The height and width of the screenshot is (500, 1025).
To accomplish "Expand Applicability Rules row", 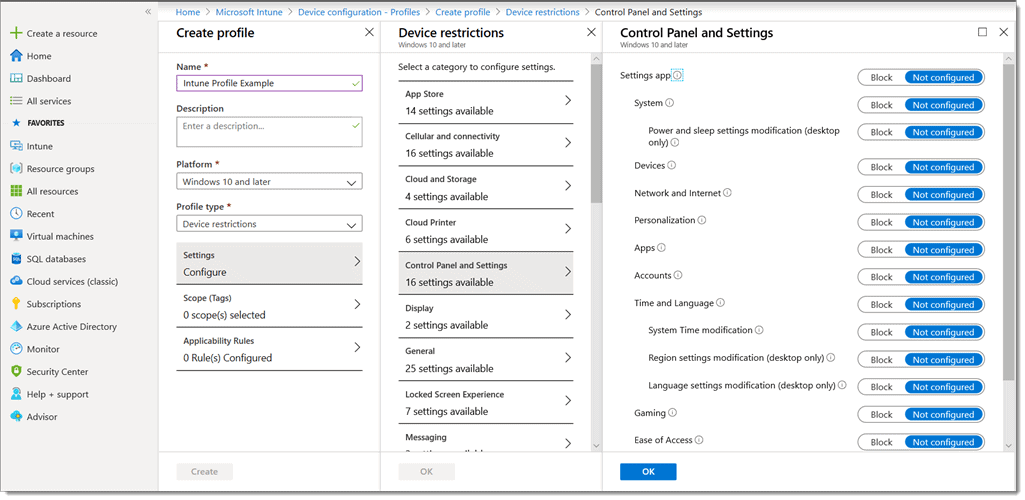I will [x=269, y=349].
